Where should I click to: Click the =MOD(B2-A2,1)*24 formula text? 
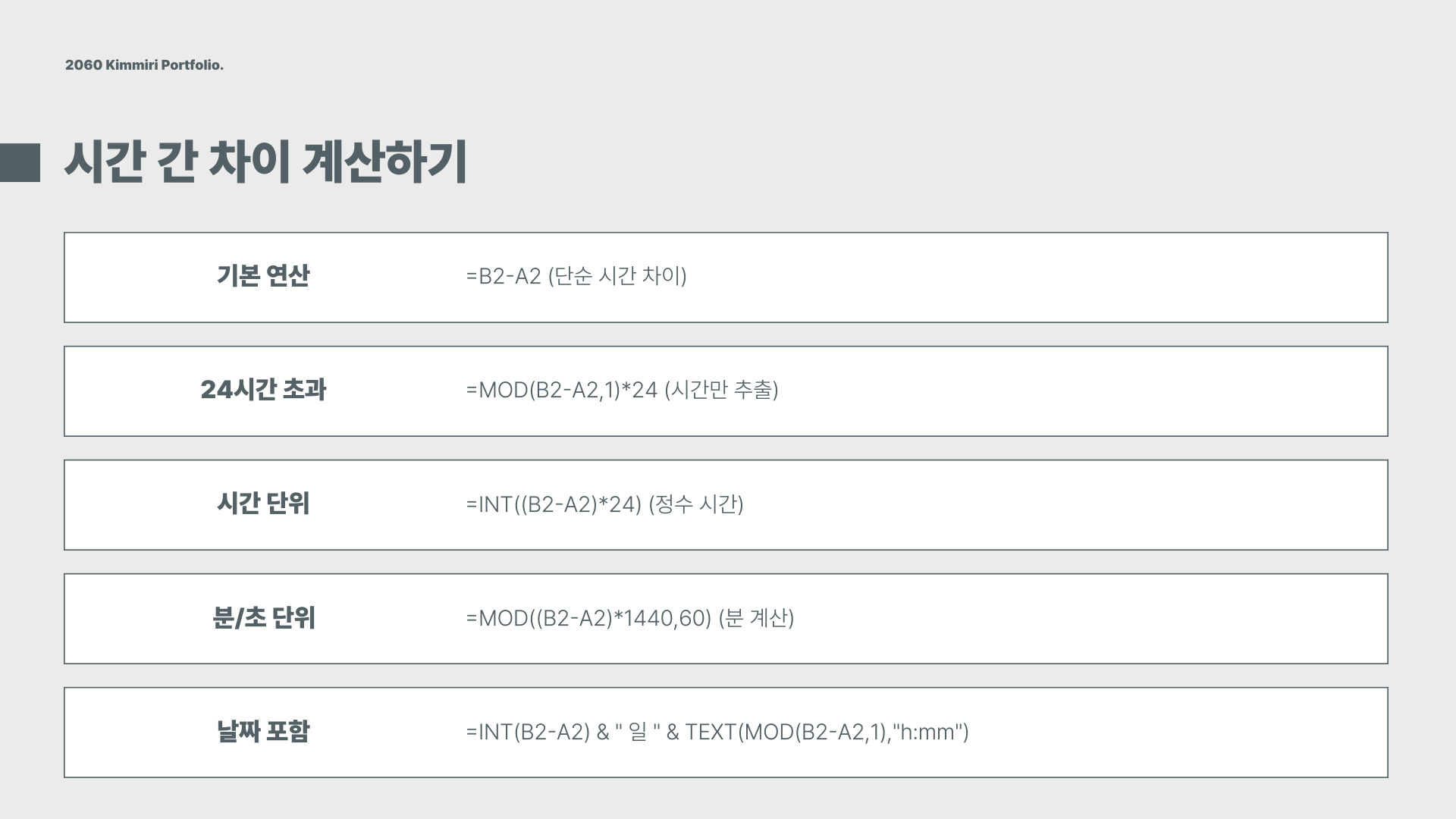click(562, 390)
